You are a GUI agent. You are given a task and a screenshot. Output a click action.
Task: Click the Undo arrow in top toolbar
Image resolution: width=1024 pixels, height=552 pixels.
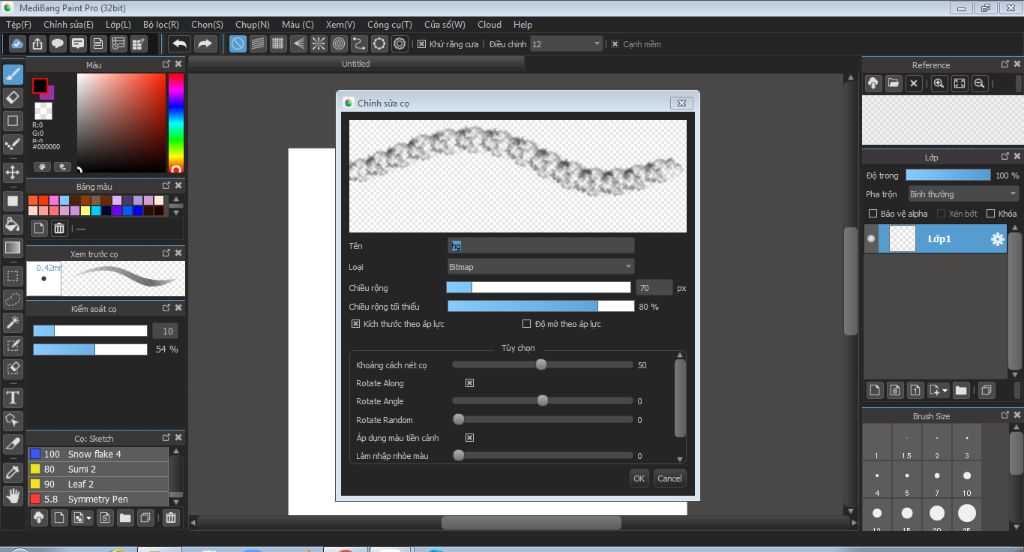(179, 44)
